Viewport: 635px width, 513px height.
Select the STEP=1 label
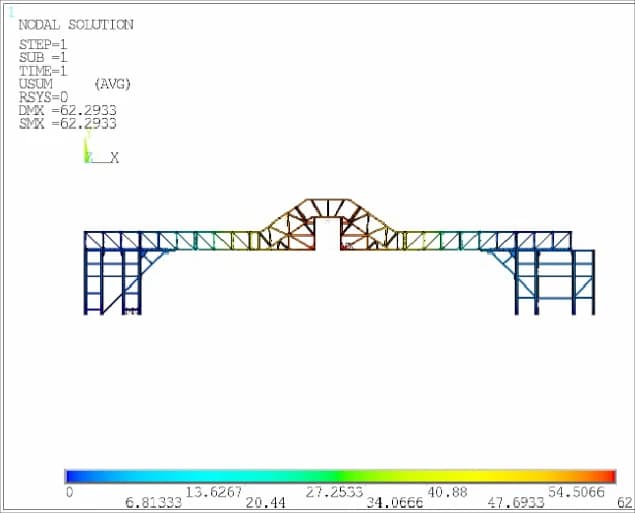[x=43, y=44]
